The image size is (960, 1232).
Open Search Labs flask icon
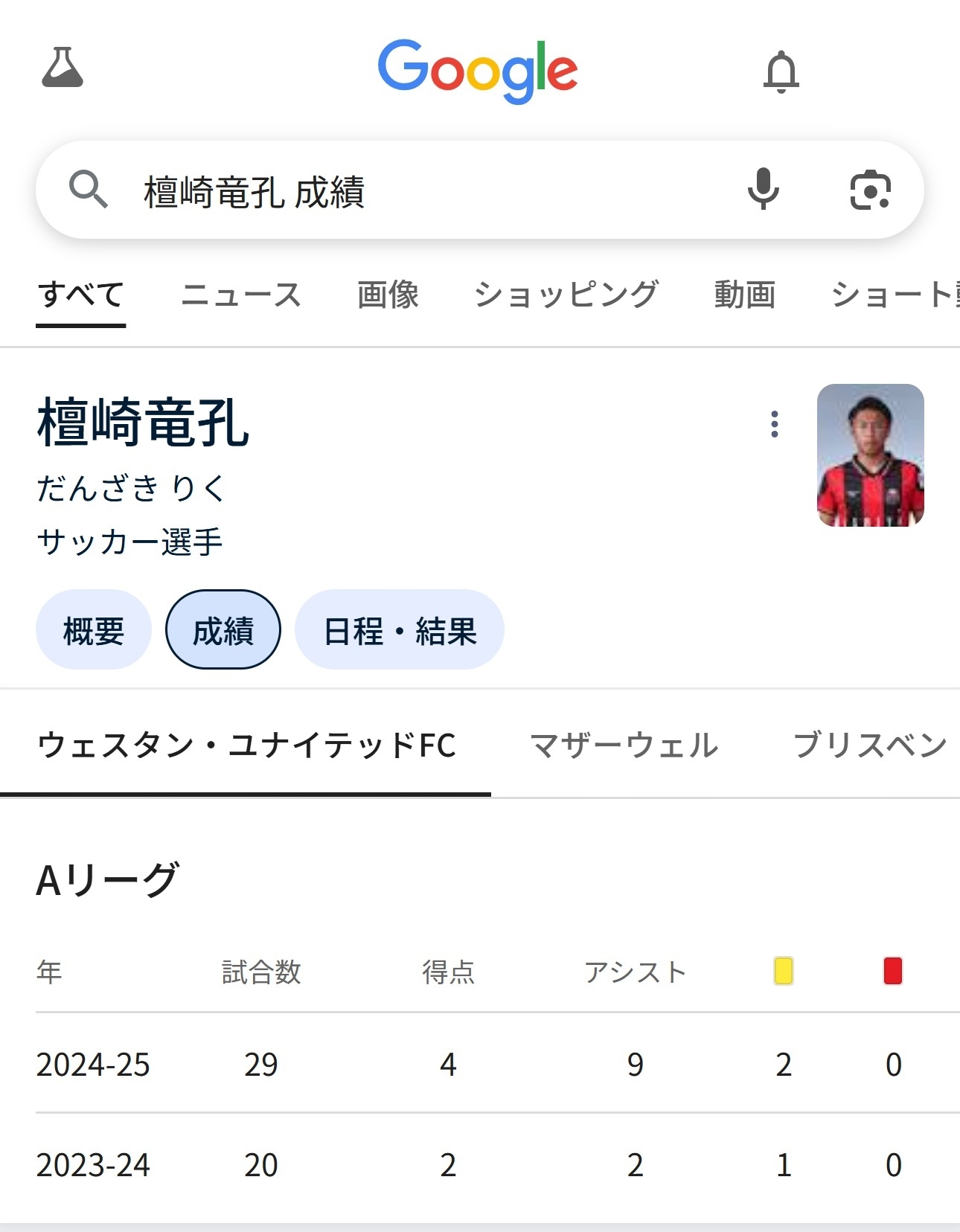coord(63,68)
